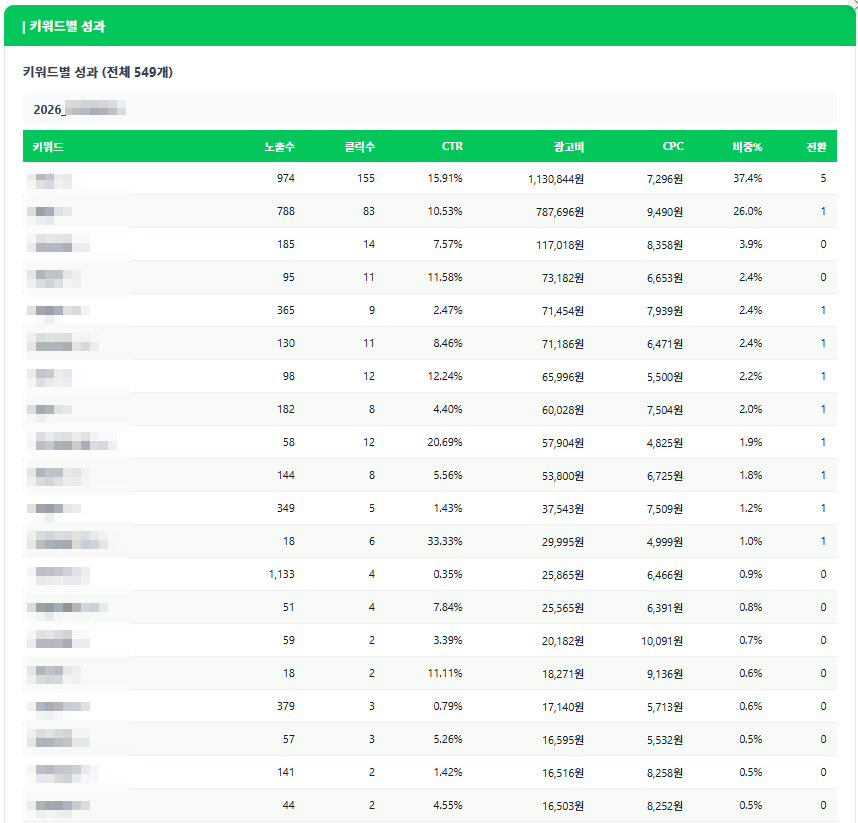
Task: Click the 6,725원 CPC cell
Action: 664,476
